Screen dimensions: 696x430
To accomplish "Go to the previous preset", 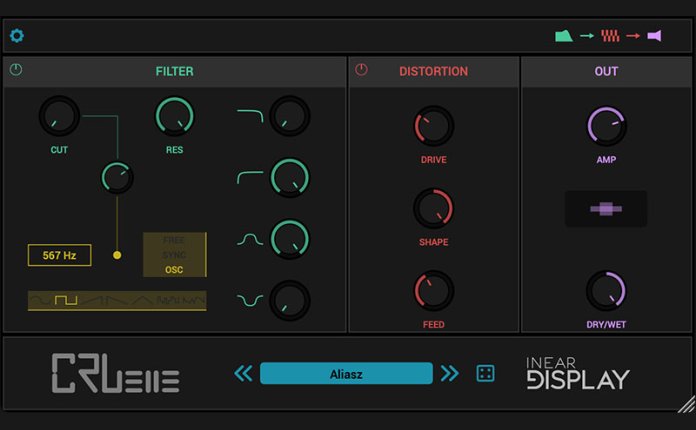I will click(244, 373).
